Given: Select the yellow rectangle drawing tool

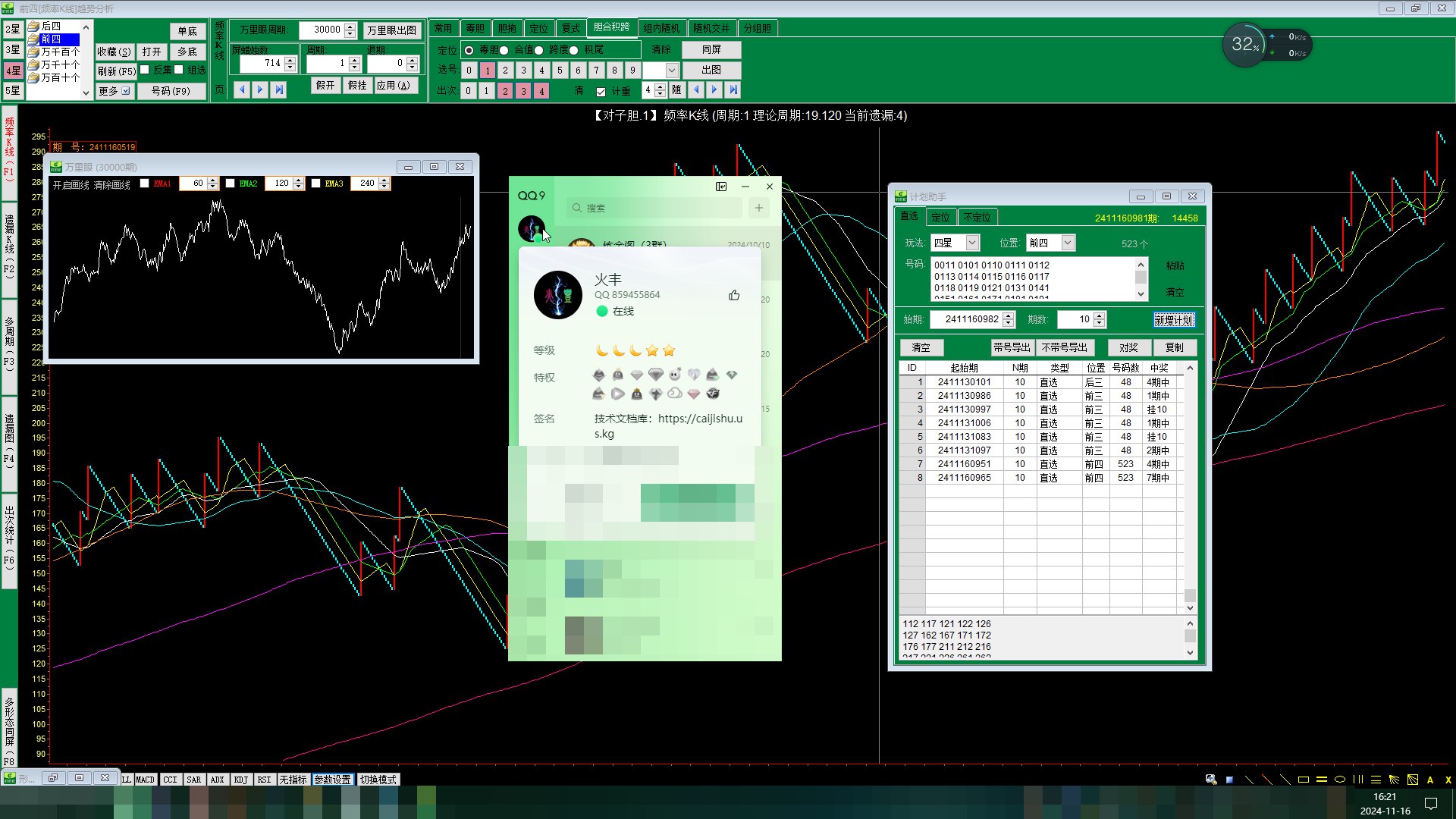Looking at the screenshot, I should (x=1304, y=780).
